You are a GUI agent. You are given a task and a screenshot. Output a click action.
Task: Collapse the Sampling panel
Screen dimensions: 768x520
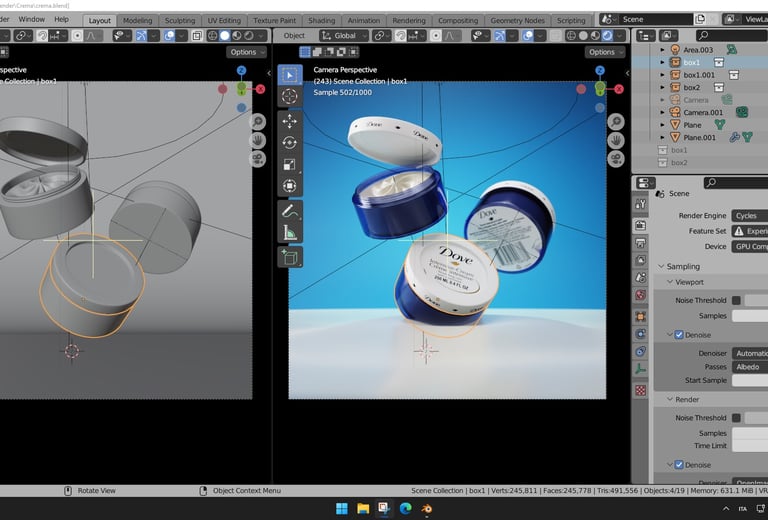click(661, 266)
